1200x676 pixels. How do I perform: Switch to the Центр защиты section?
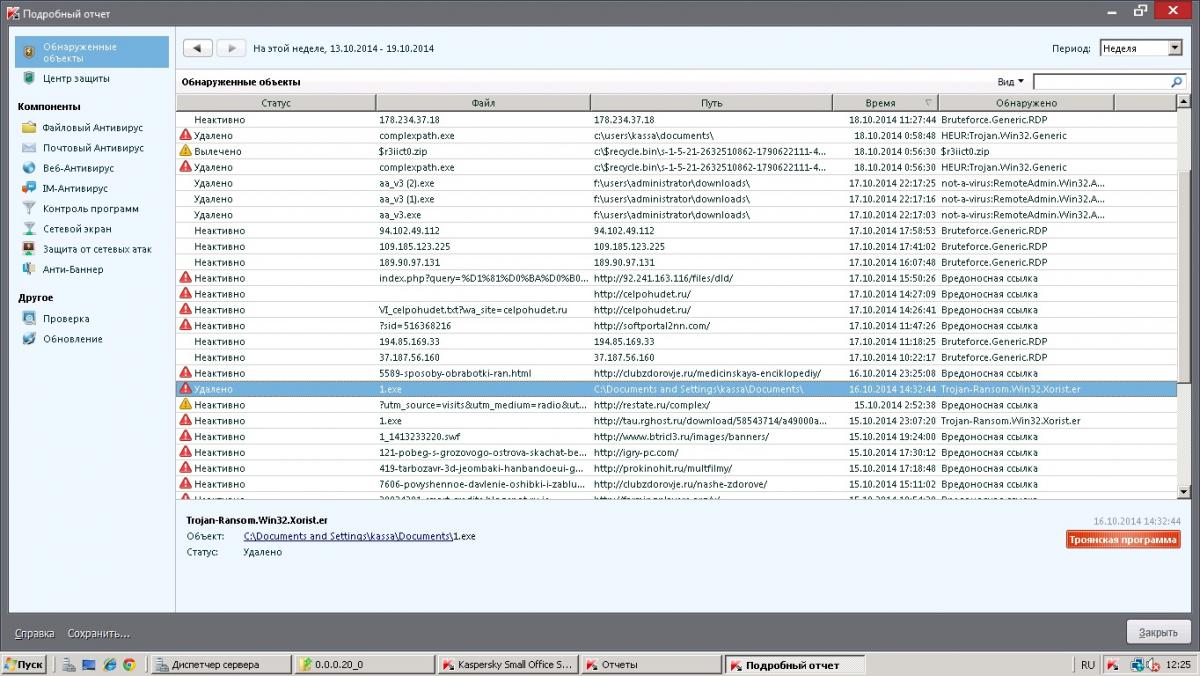click(x=76, y=78)
